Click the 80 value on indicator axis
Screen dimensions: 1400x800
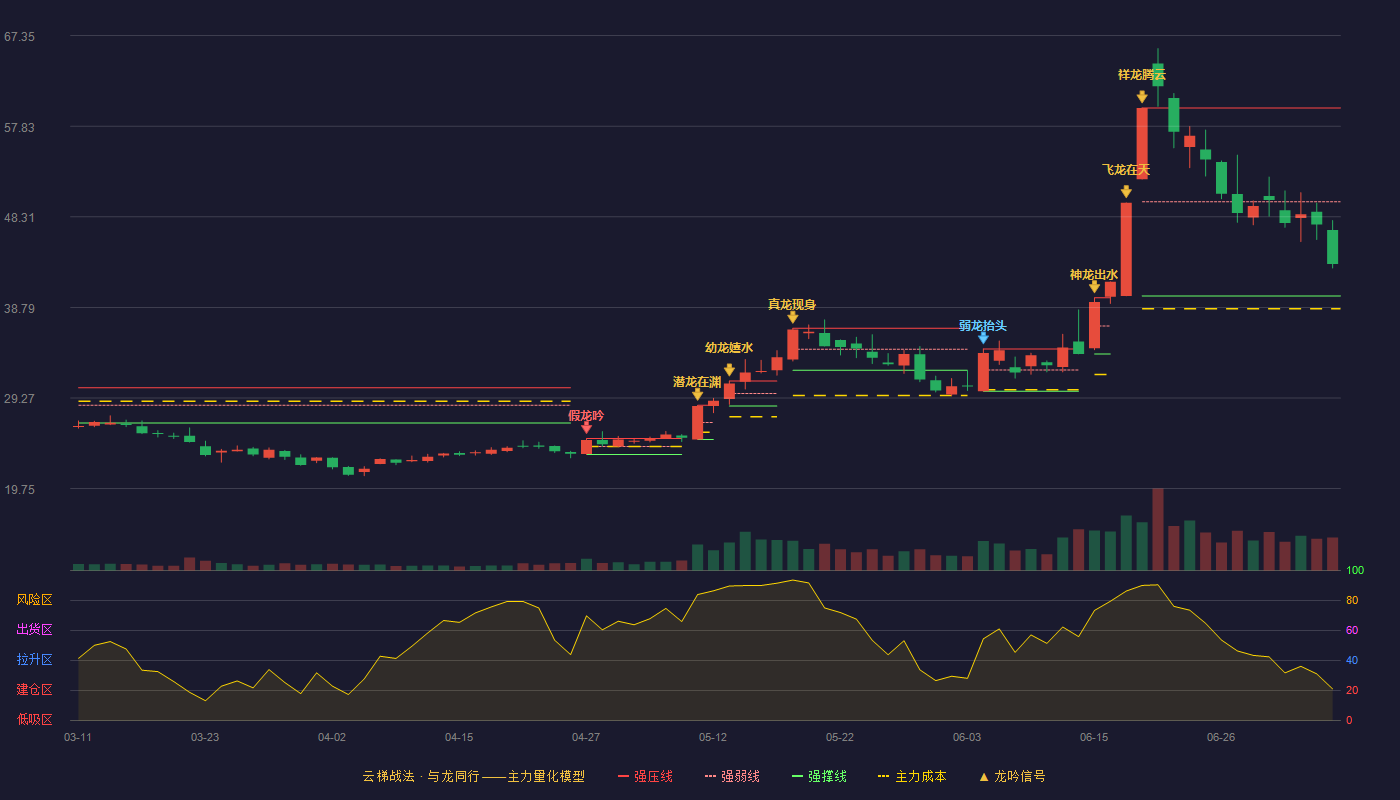(x=1352, y=600)
